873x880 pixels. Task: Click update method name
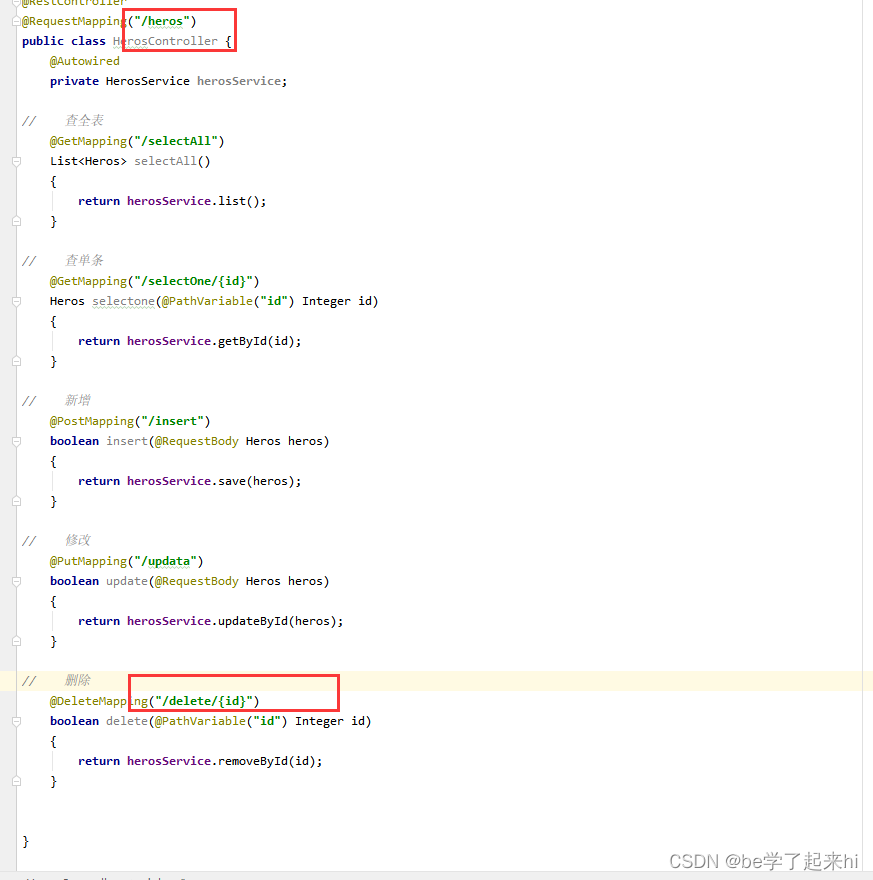[x=127, y=581]
